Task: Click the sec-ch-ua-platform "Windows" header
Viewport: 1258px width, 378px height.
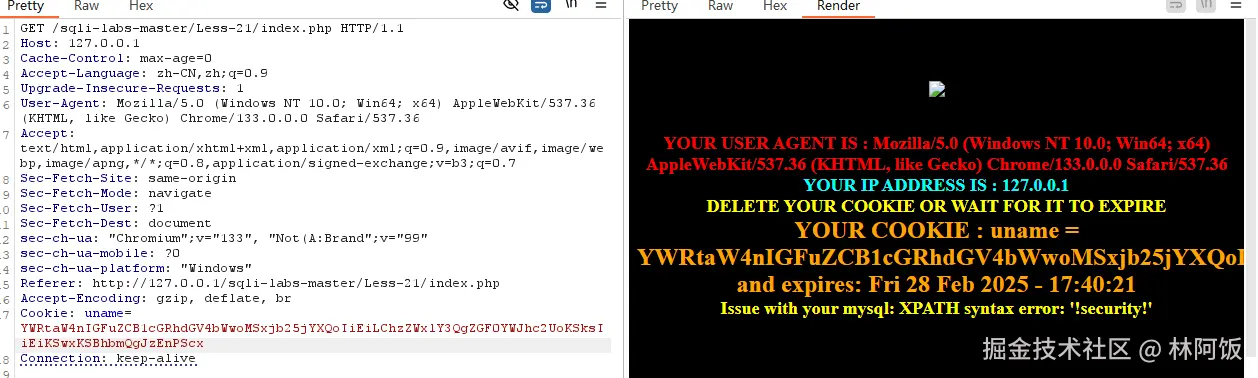Action: click(x=136, y=269)
